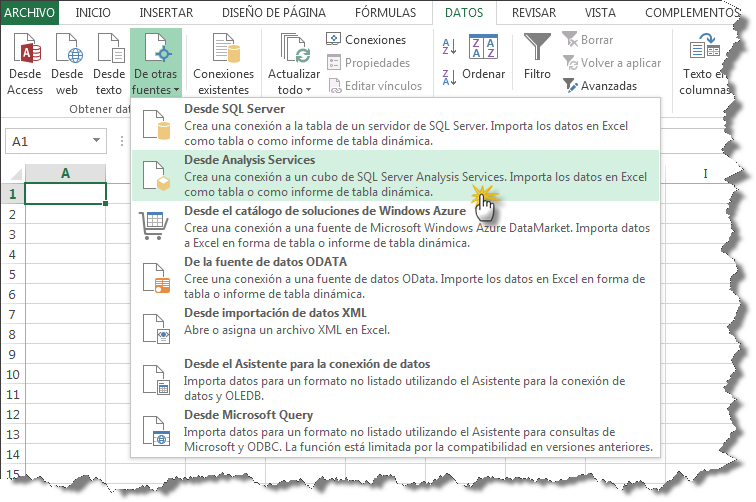
Task: Click Propiedades in Conexiones group
Action: click(x=368, y=63)
